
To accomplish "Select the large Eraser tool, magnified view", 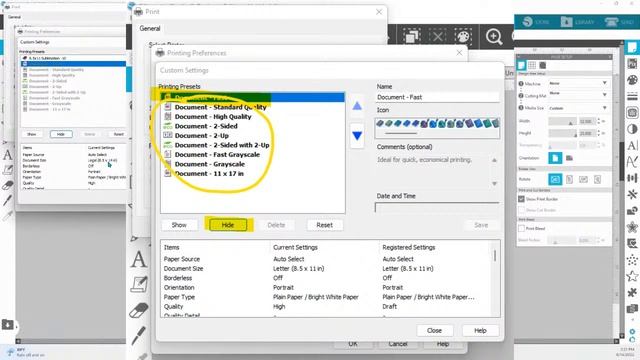I will [x=139, y=310].
